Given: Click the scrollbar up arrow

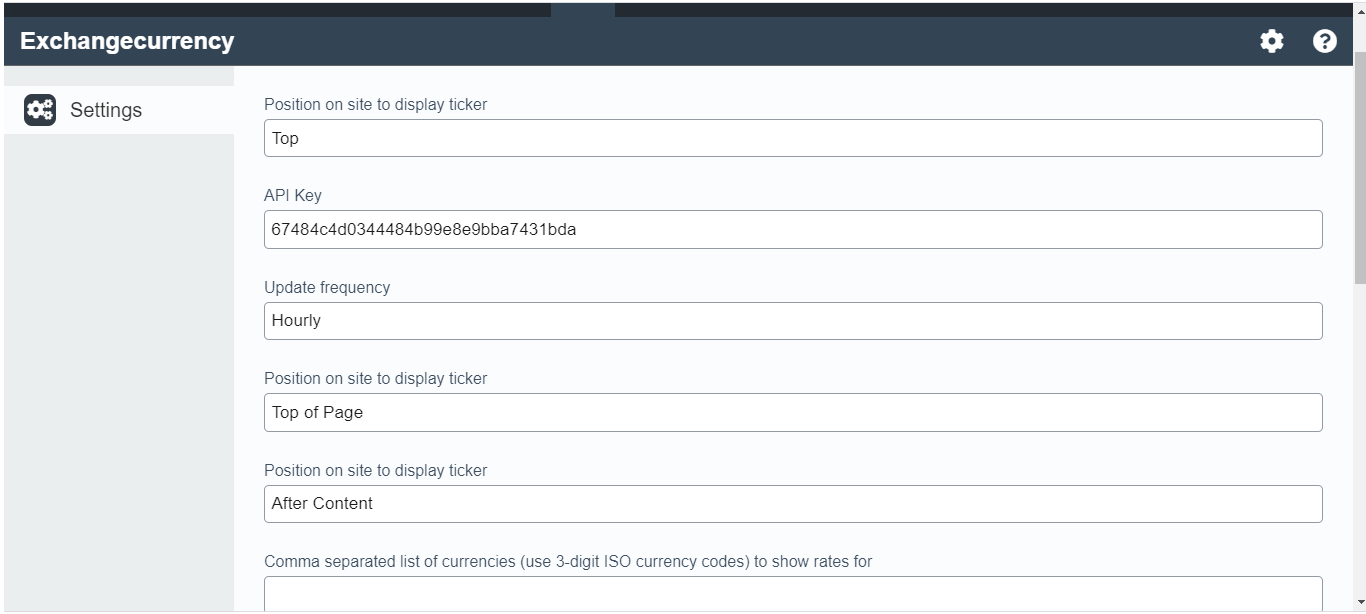Looking at the screenshot, I should click(1359, 9).
